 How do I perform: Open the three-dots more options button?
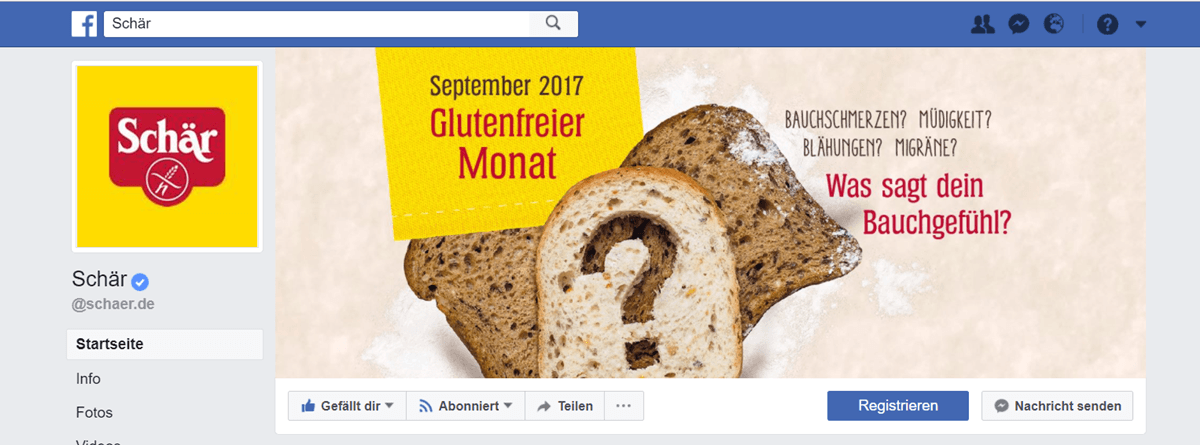pyautogui.click(x=624, y=406)
